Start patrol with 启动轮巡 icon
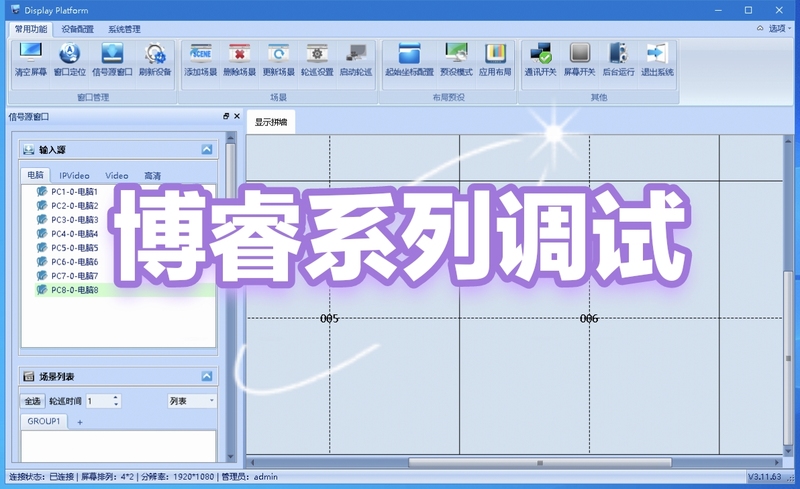800x489 pixels. [x=356, y=60]
